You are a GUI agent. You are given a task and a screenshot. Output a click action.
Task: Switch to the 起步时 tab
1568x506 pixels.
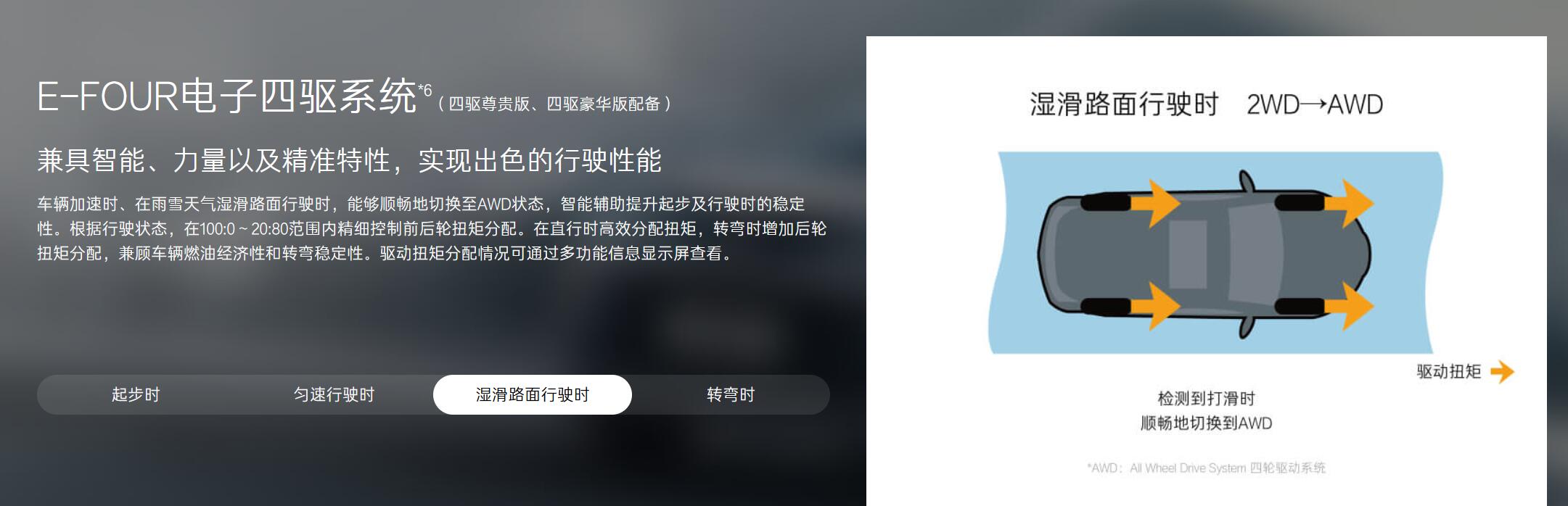(x=136, y=394)
